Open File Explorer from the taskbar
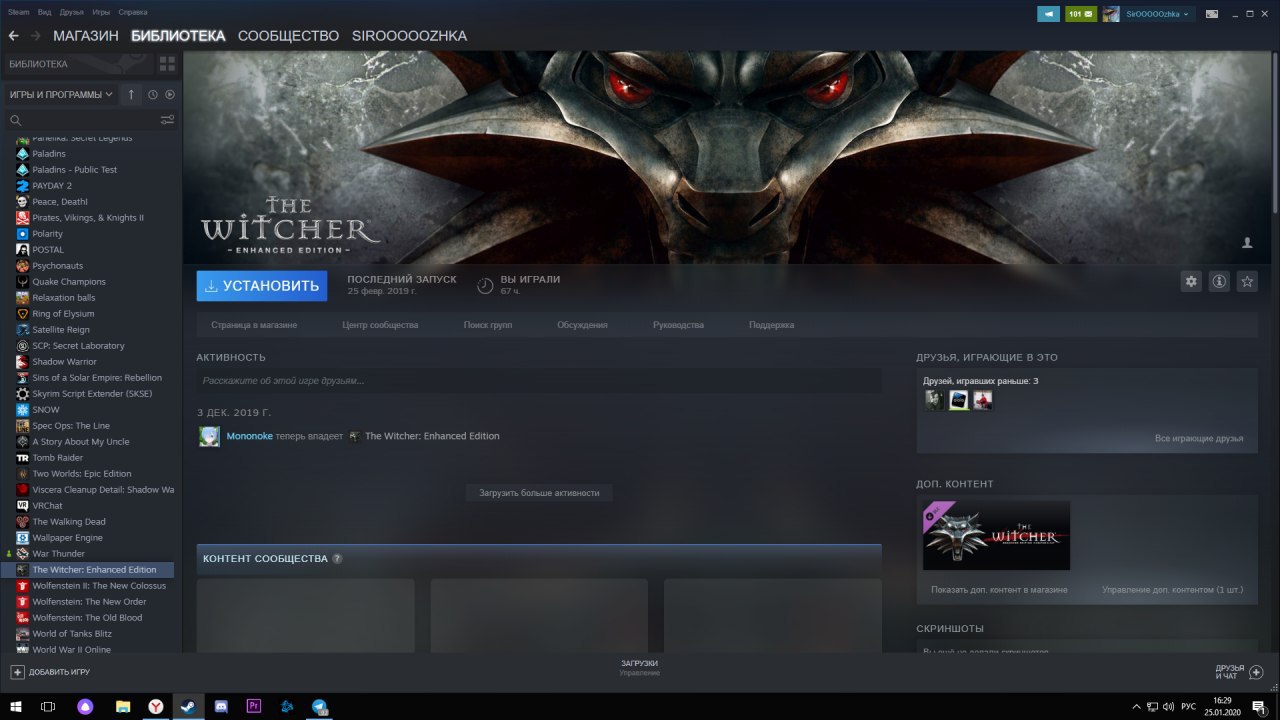Viewport: 1280px width, 720px height. pyautogui.click(x=123, y=706)
